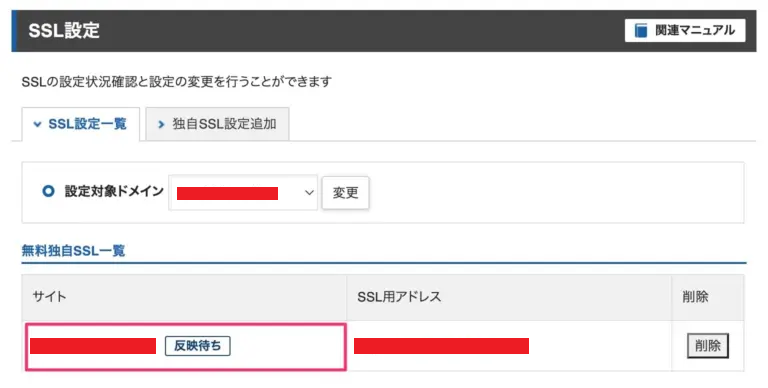Screen dimensions: 768x388
Task: Expand the domain select box arrow
Action: point(309,193)
